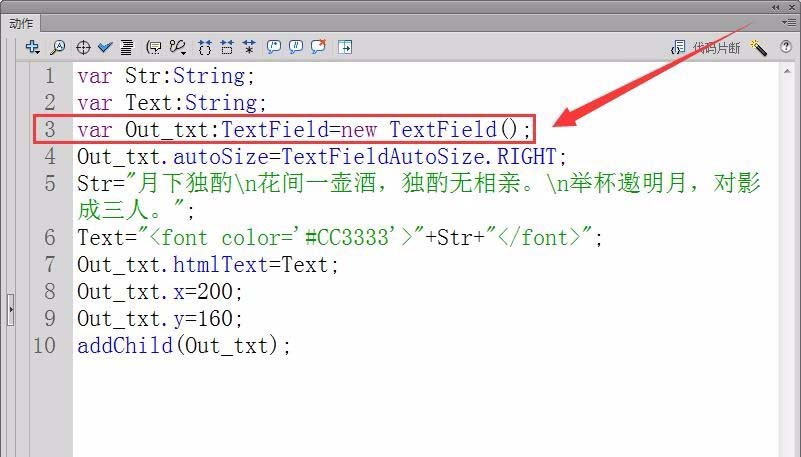The image size is (801, 457).
Task: Apply line comment icon
Action: point(296,47)
